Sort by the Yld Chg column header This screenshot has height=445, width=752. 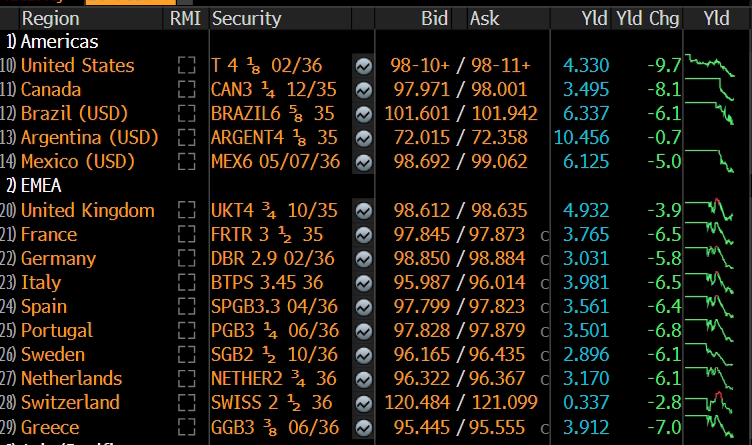click(647, 19)
